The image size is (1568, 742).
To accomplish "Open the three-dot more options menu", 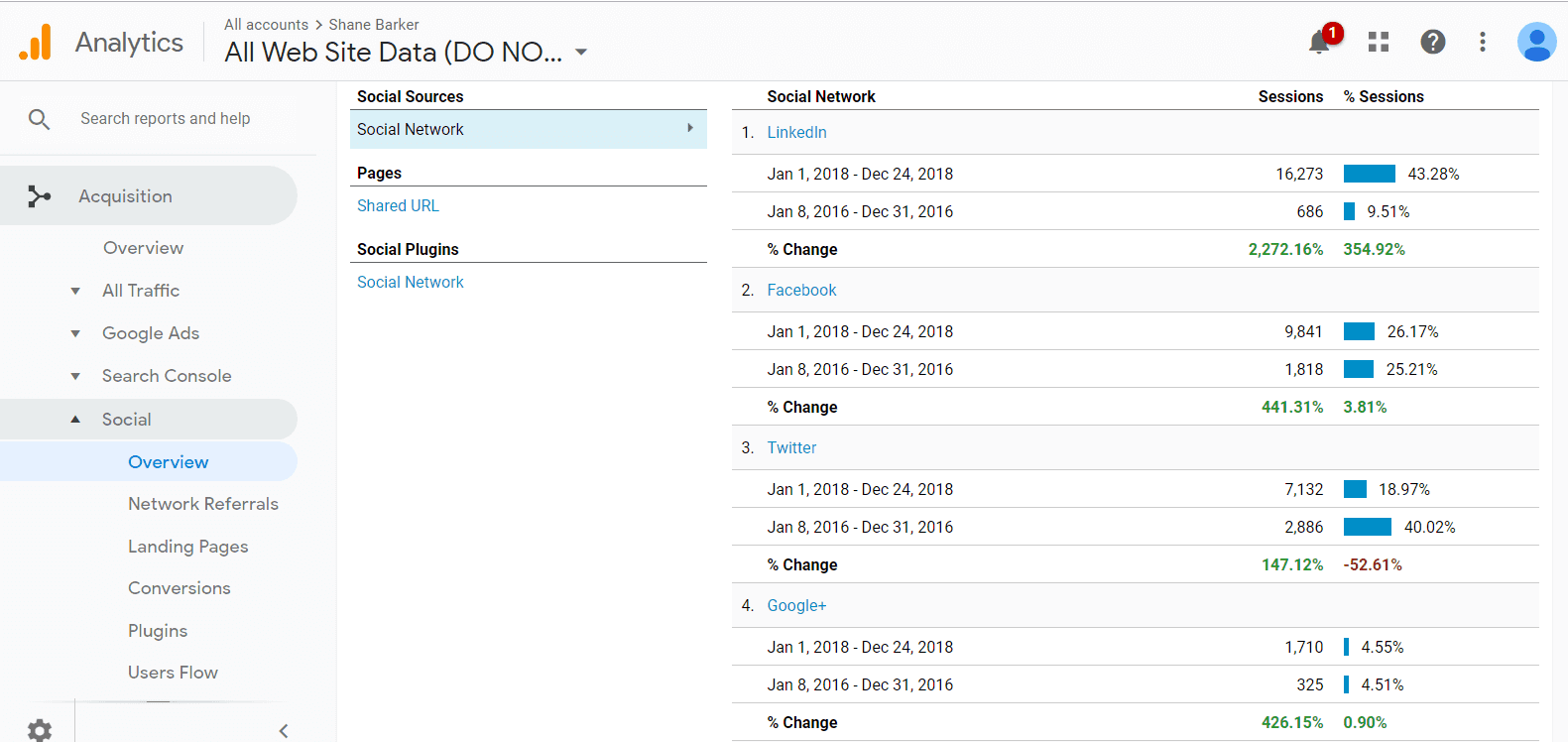I will click(x=1482, y=42).
